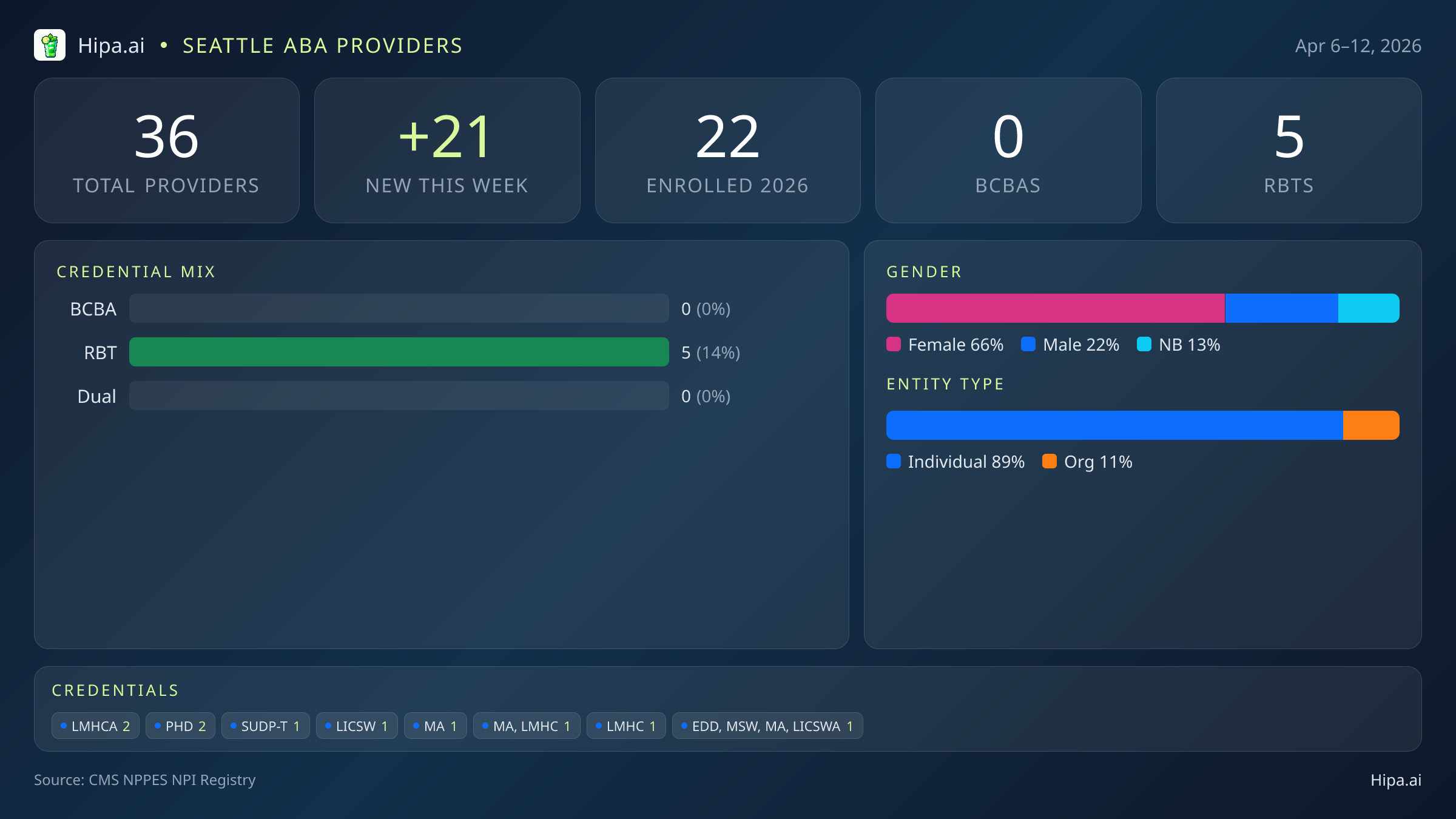Open the New This Week card
The height and width of the screenshot is (819, 1456).
click(x=447, y=150)
